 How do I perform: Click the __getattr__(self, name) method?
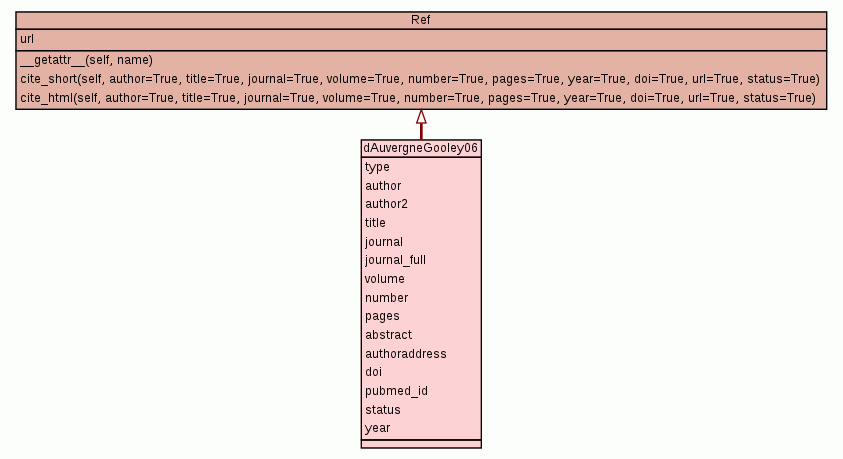pyautogui.click(x=86, y=60)
